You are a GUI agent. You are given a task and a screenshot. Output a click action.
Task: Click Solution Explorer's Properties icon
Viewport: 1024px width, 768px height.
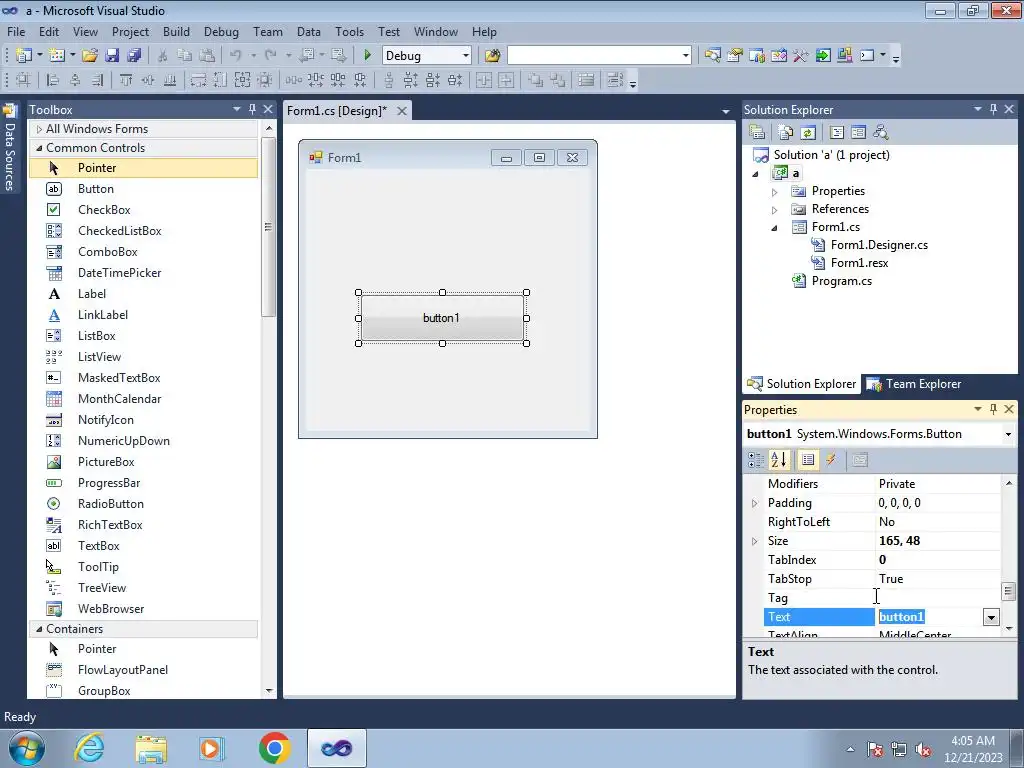(x=757, y=133)
